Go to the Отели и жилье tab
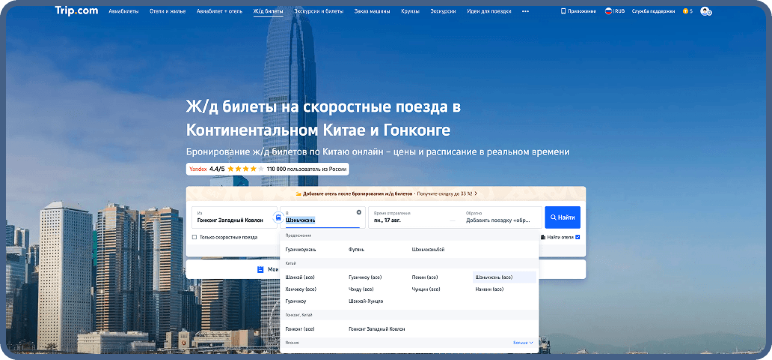Image resolution: width=772 pixels, height=360 pixels. 167,11
